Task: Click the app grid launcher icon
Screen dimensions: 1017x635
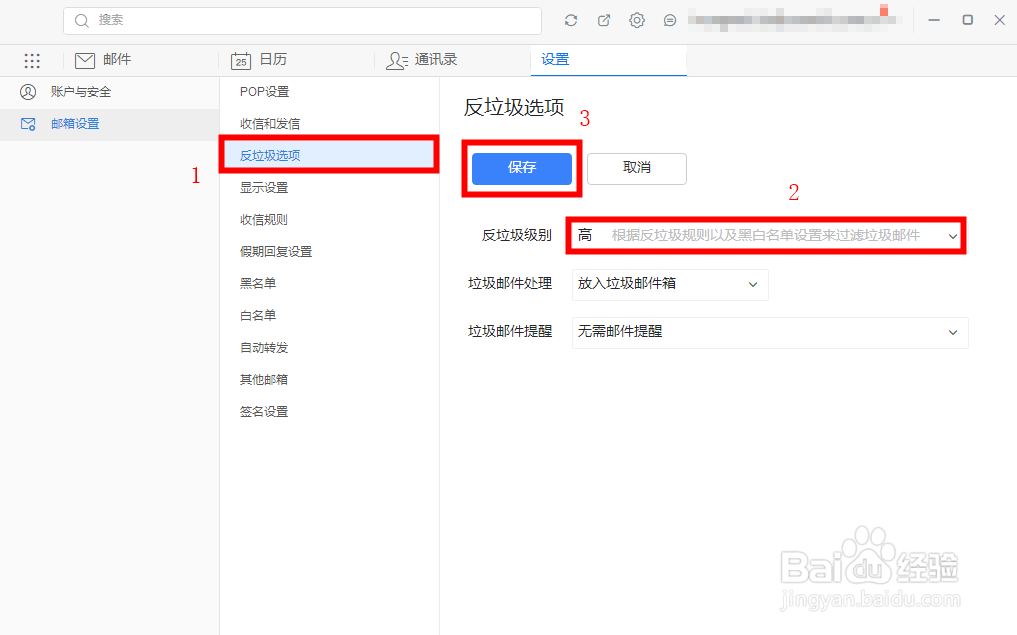Action: click(x=31, y=60)
